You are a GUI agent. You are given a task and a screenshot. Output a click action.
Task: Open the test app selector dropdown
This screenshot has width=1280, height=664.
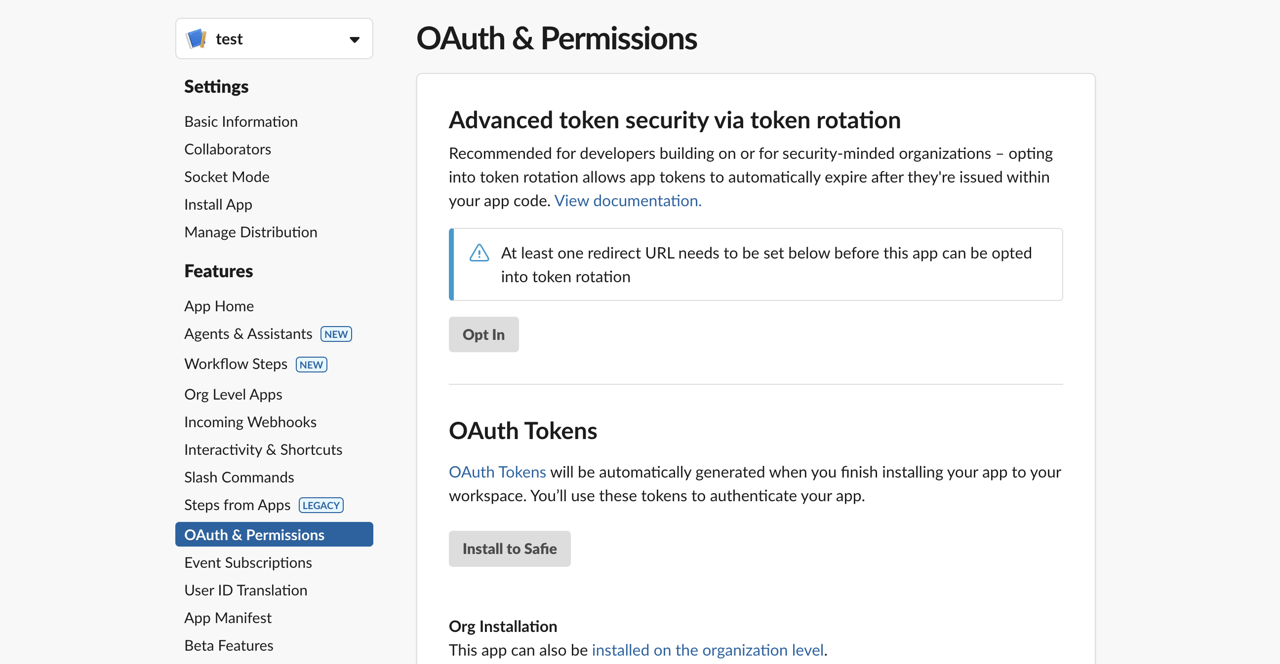274,39
